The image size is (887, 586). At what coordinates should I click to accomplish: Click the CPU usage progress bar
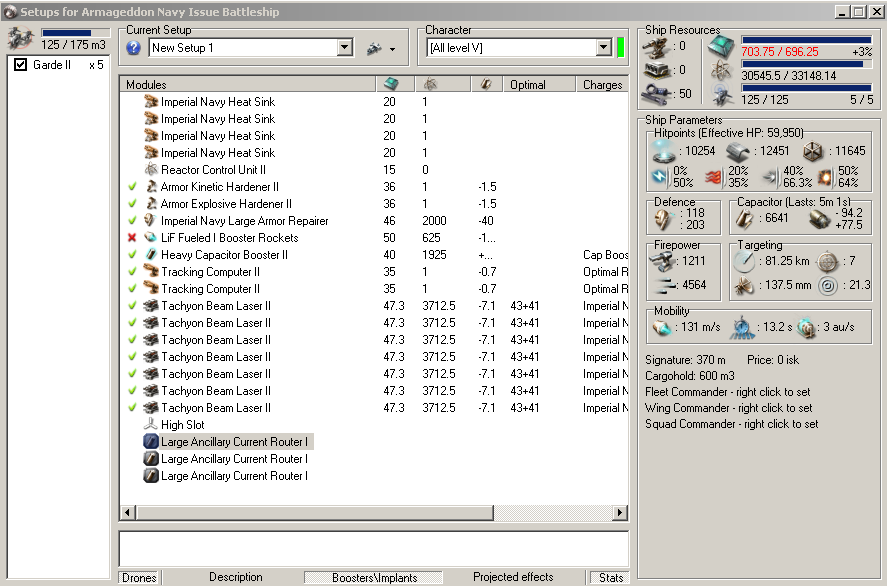point(806,40)
